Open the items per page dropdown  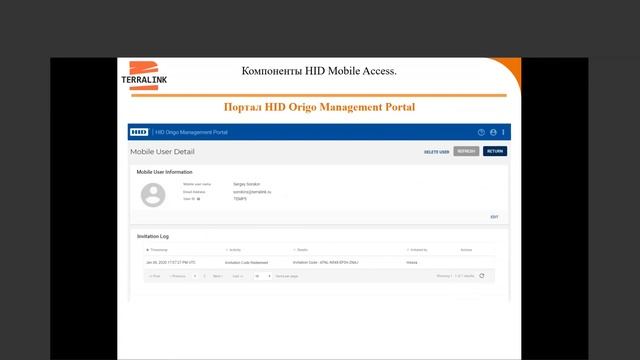coord(262,276)
